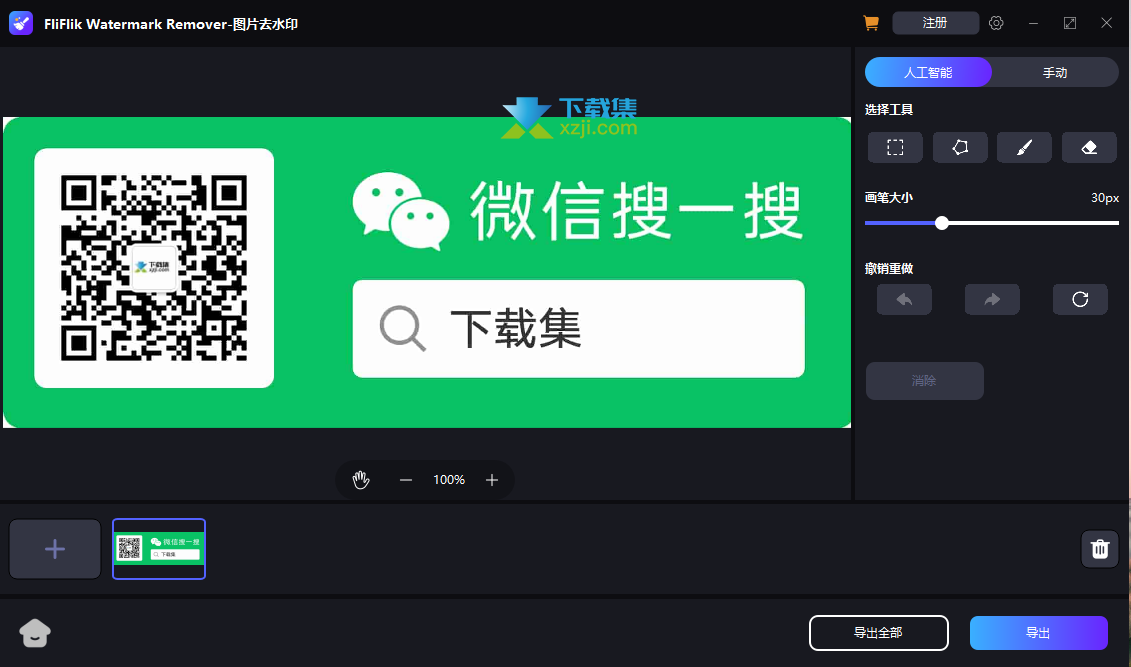Click the 导出 export button

click(x=1039, y=633)
